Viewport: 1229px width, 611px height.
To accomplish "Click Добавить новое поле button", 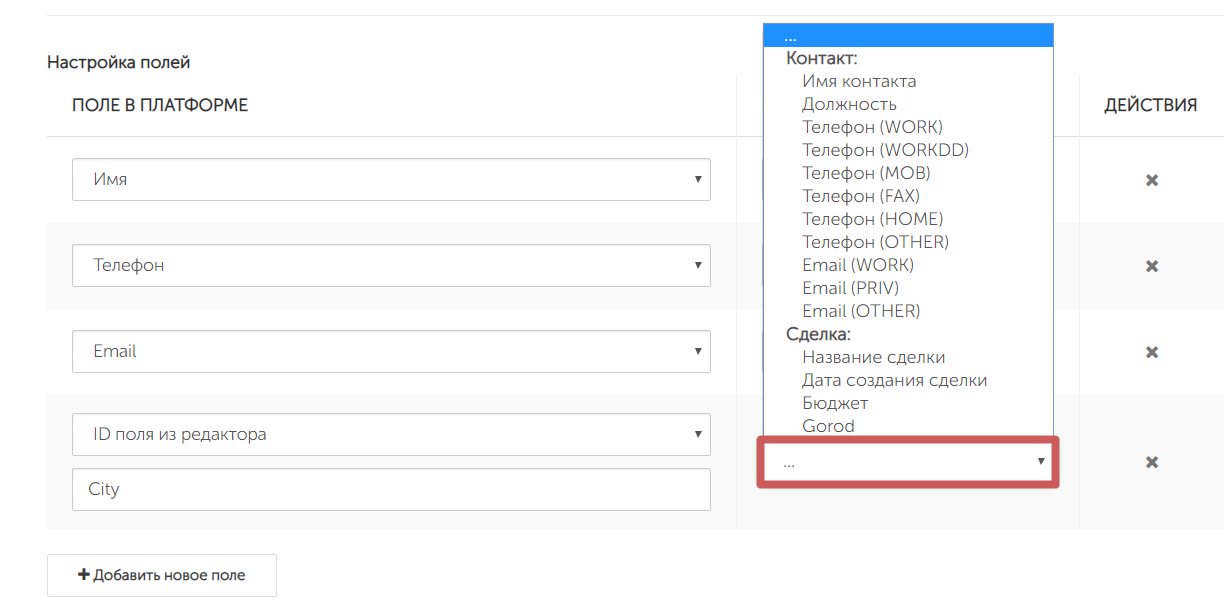I will click(162, 575).
